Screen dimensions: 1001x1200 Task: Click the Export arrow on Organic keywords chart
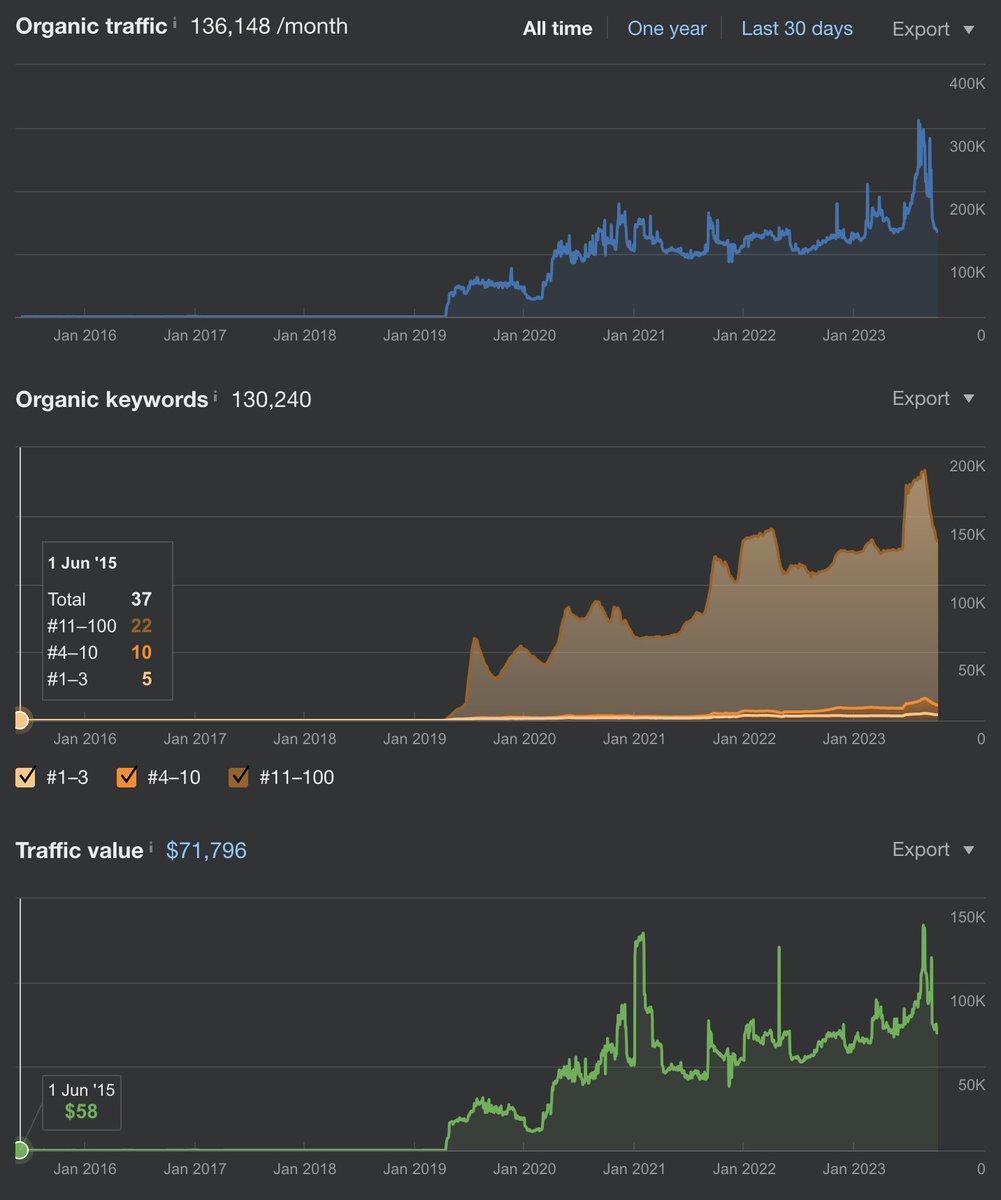pyautogui.click(x=967, y=398)
